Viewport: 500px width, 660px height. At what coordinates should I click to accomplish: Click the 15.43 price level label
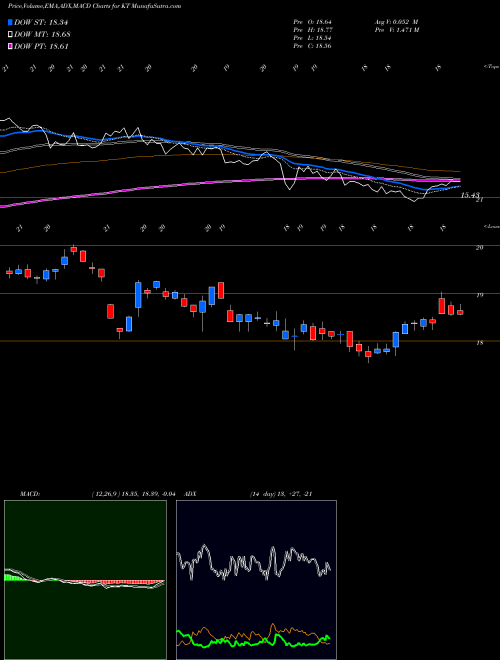click(470, 195)
